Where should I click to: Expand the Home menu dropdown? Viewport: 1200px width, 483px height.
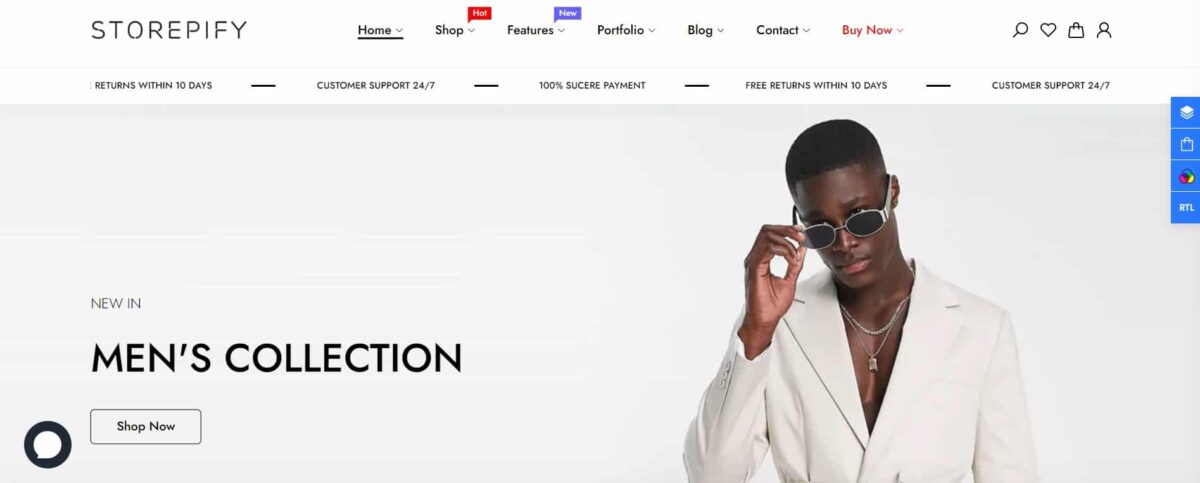click(380, 30)
